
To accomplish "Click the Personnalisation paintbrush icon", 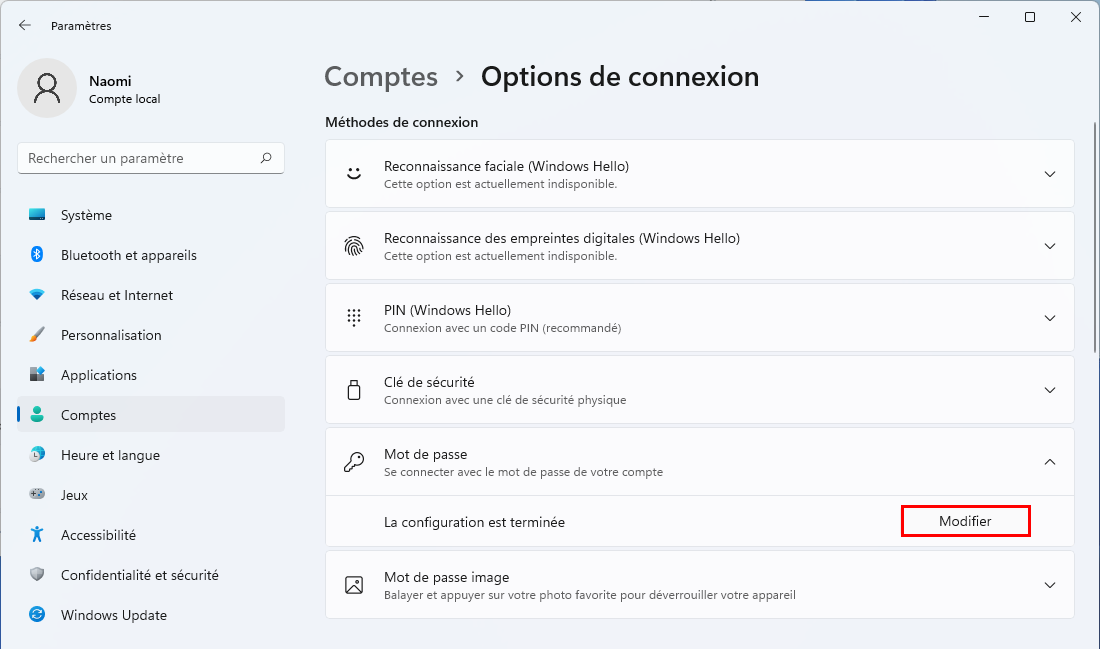I will [37, 335].
